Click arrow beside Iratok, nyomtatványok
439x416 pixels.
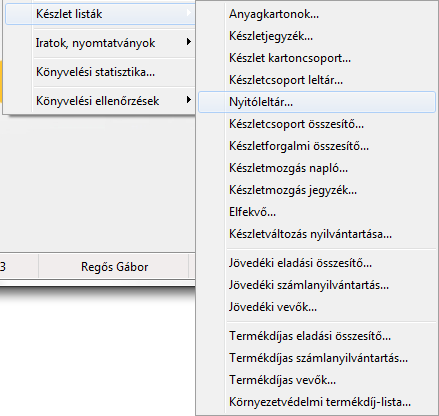189,42
